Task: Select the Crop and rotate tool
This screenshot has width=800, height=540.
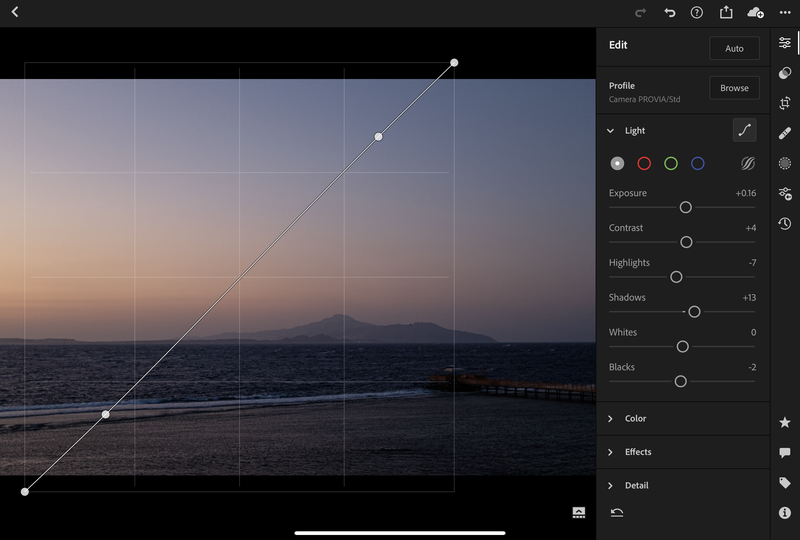Action: pyautogui.click(x=785, y=103)
